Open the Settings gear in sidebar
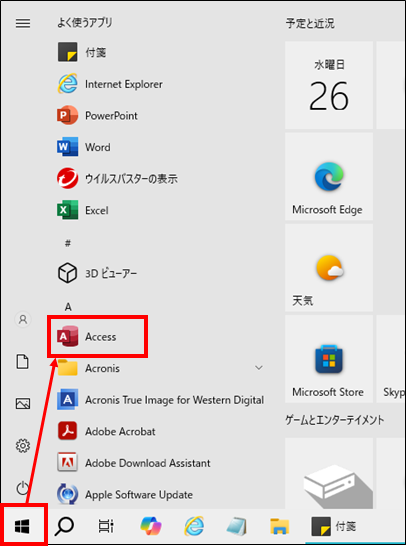406x546 pixels. (x=23, y=445)
